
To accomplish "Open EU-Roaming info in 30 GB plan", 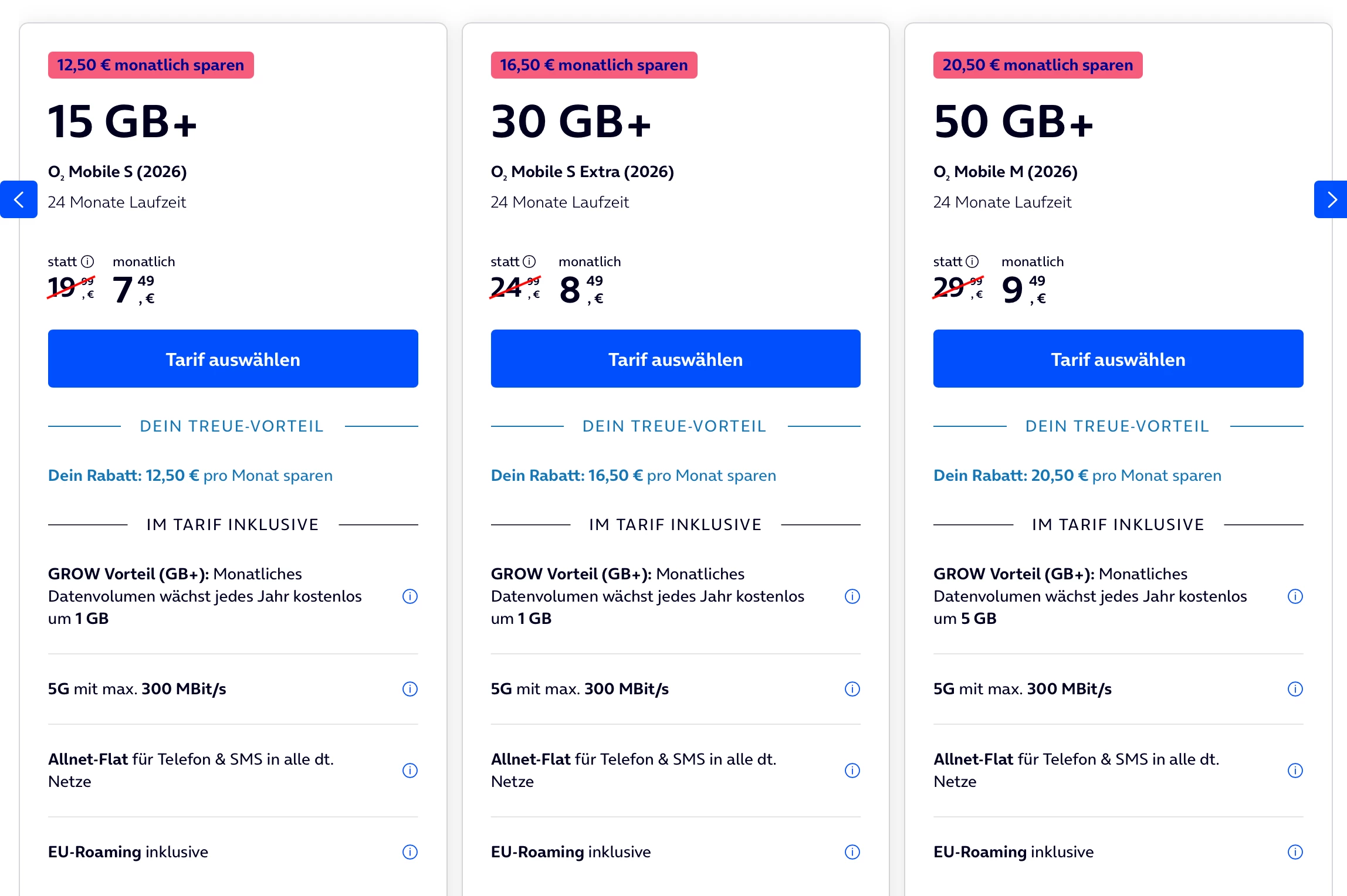I will point(852,852).
